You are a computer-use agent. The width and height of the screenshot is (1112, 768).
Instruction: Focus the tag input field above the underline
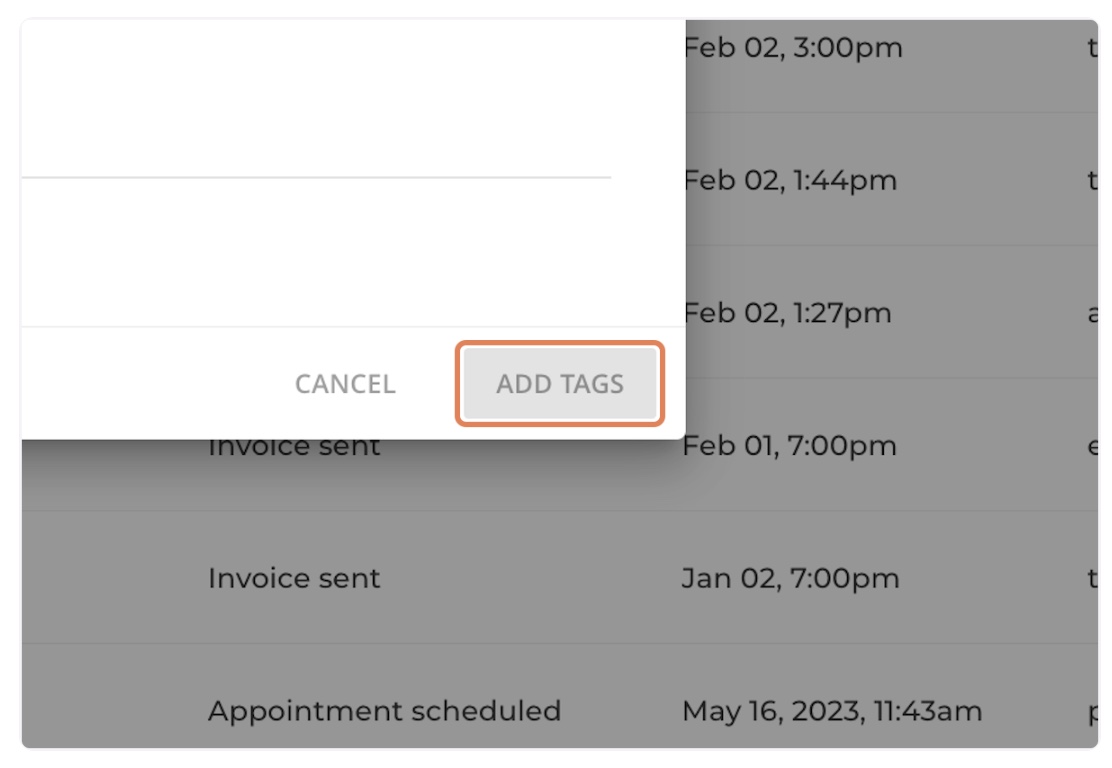click(316, 140)
